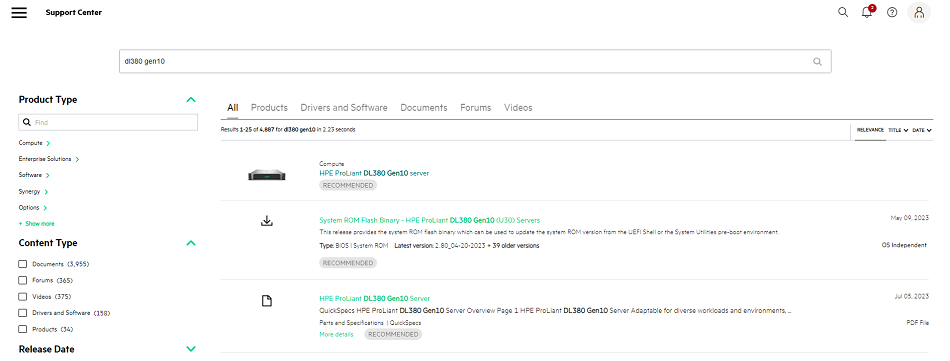Click RECOMMENDED badge beside More details
This screenshot has width=950, height=361.
click(393, 334)
